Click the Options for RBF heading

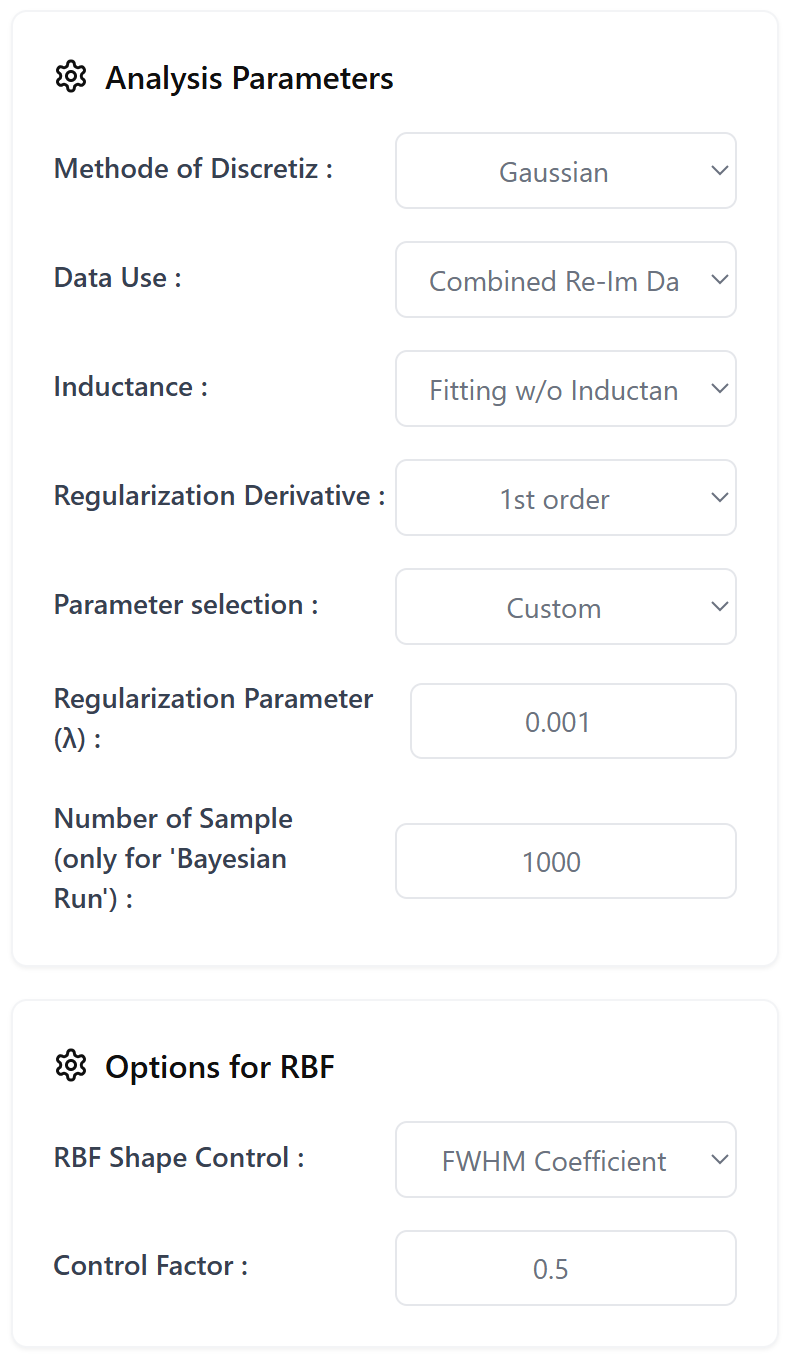pos(219,1067)
